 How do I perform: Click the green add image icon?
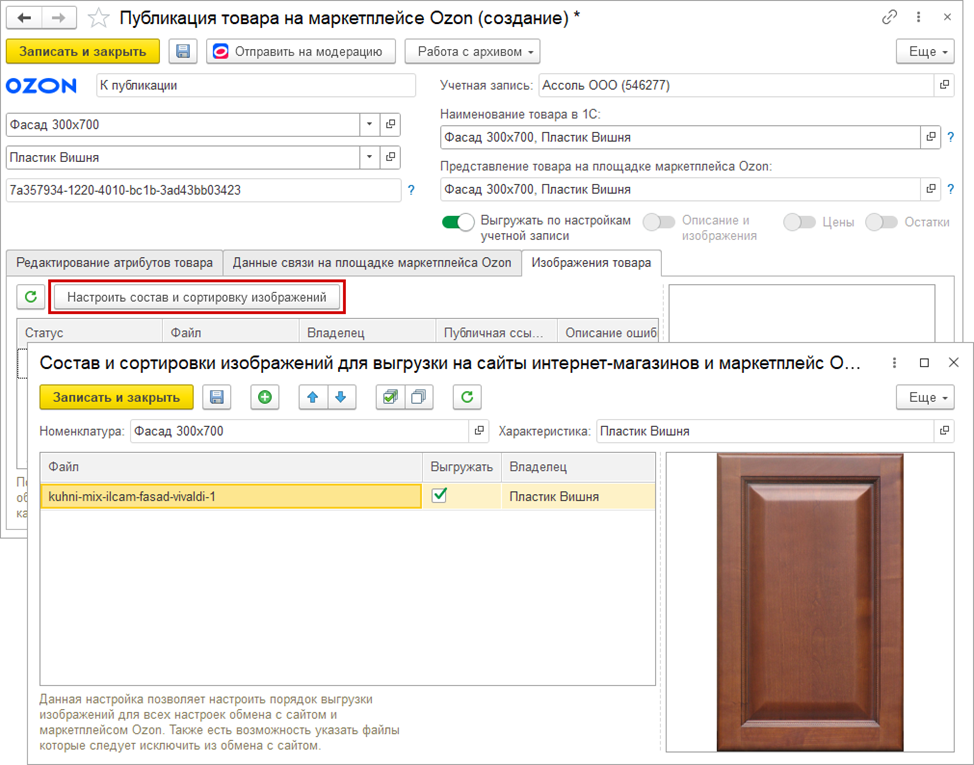pos(265,397)
